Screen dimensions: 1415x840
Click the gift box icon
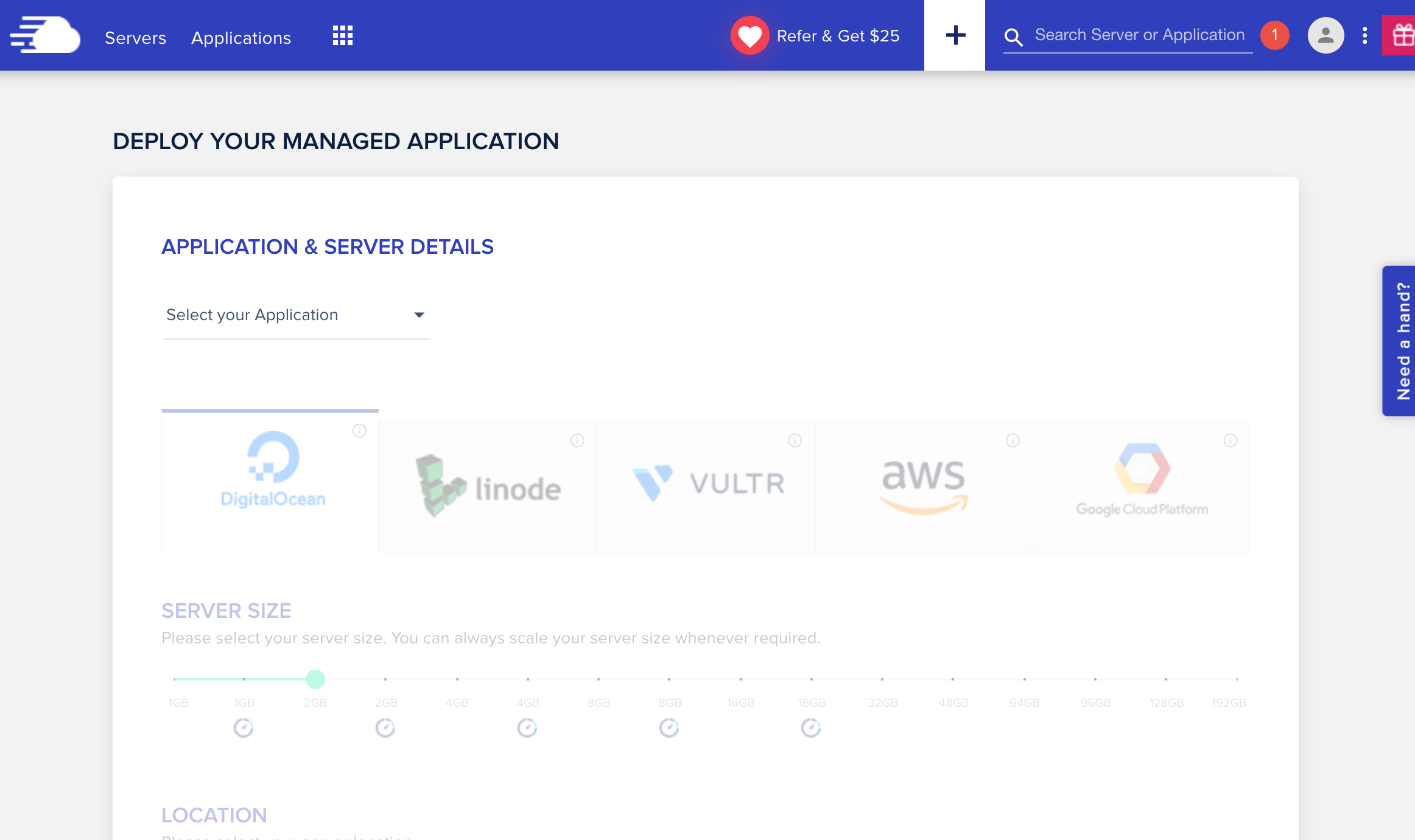(x=1402, y=35)
